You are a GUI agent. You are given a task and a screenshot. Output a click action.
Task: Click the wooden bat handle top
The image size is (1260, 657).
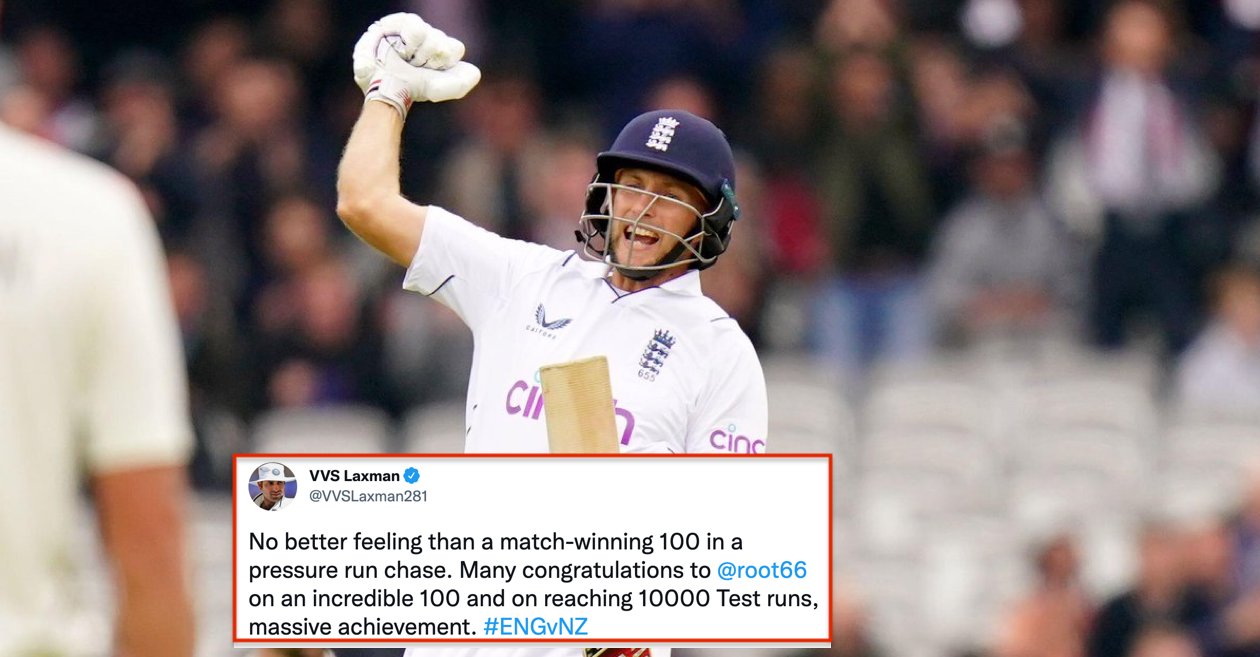[x=579, y=404]
